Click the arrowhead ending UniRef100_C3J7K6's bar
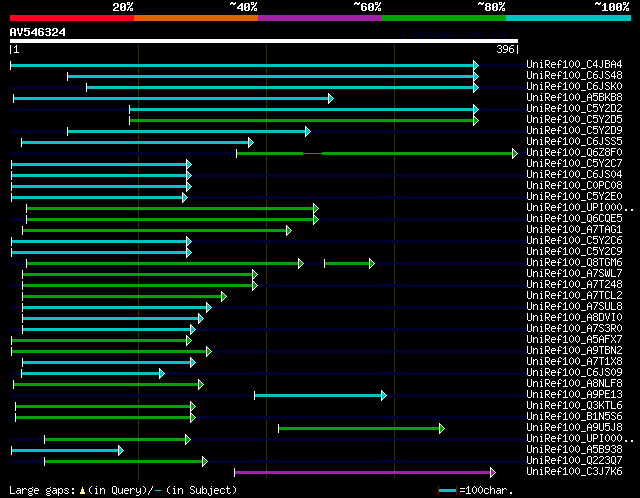The height and width of the screenshot is (498, 640). click(x=493, y=473)
